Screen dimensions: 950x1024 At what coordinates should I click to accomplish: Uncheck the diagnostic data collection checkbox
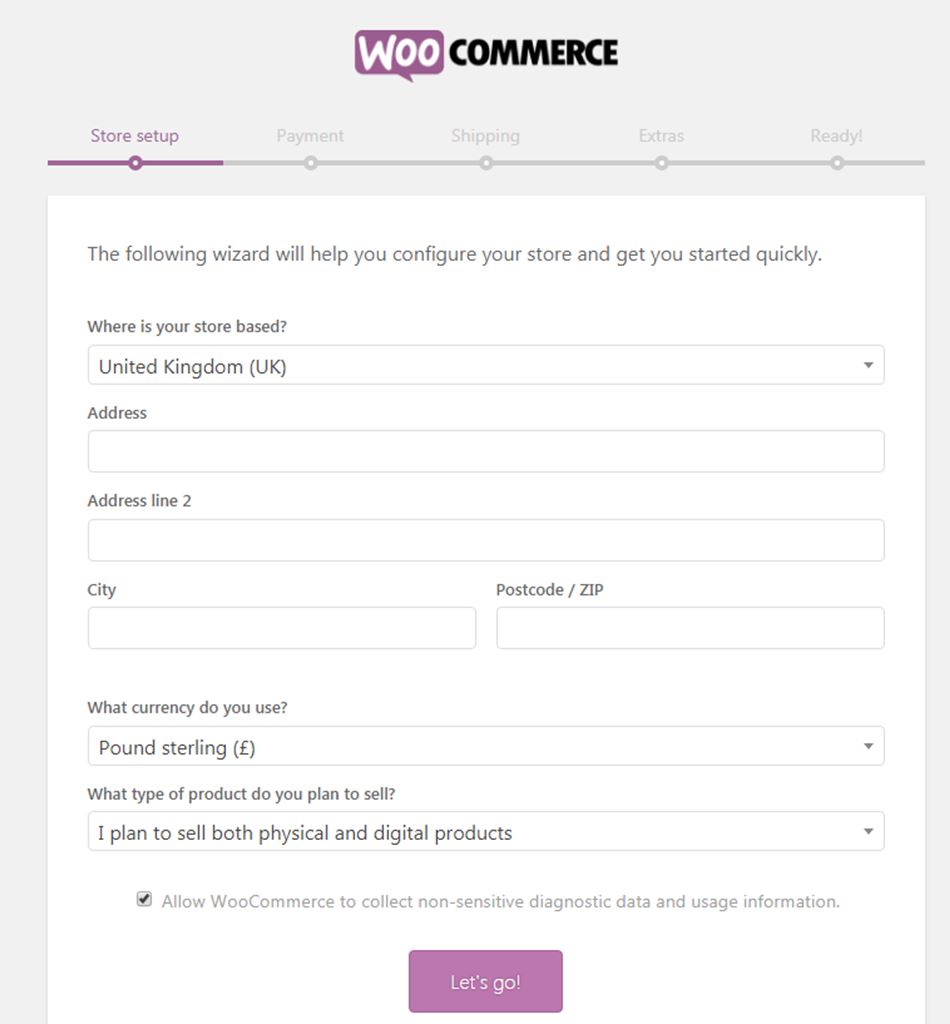click(145, 900)
